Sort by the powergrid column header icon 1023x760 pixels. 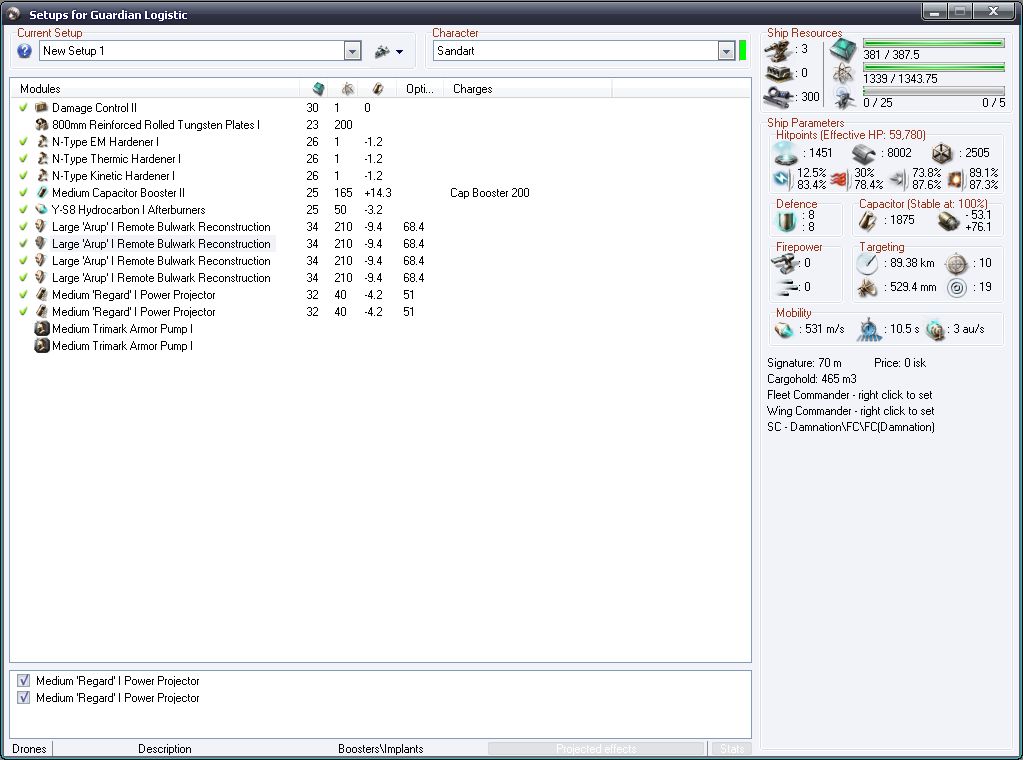[x=348, y=89]
